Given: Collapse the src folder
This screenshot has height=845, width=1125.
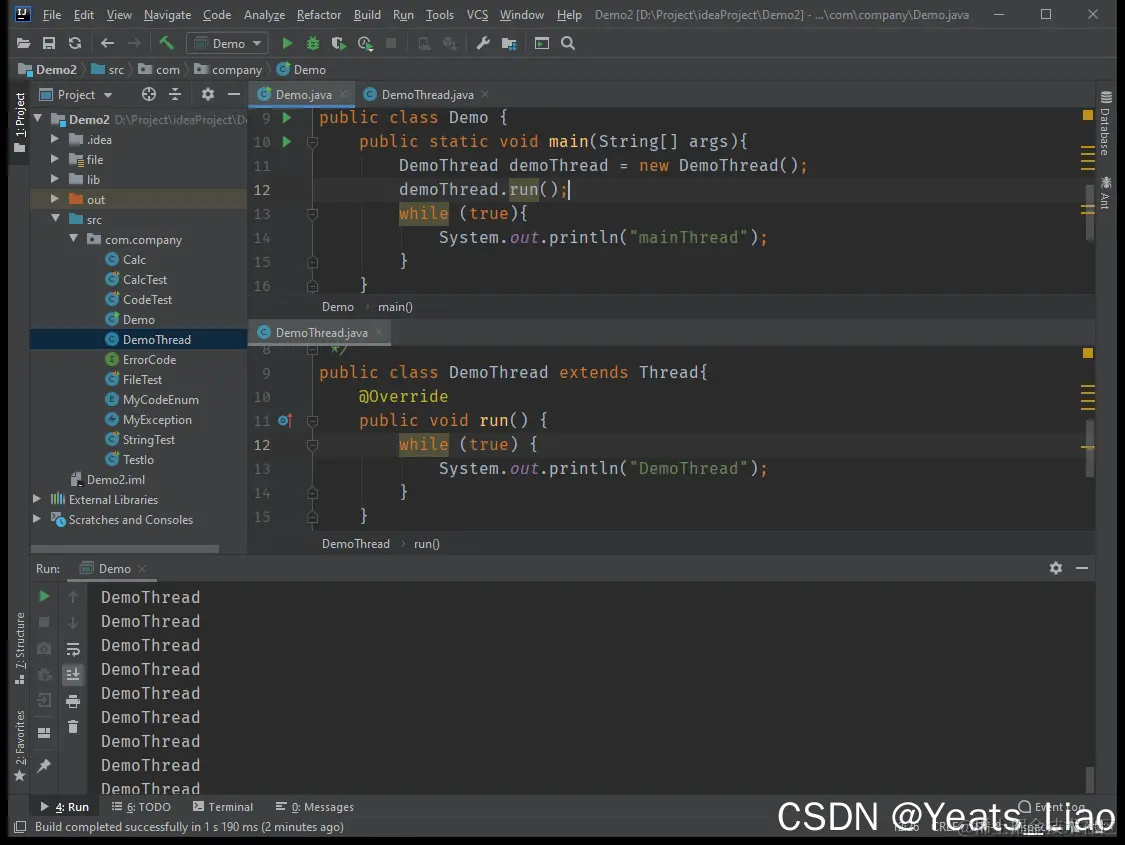Looking at the screenshot, I should [55, 219].
